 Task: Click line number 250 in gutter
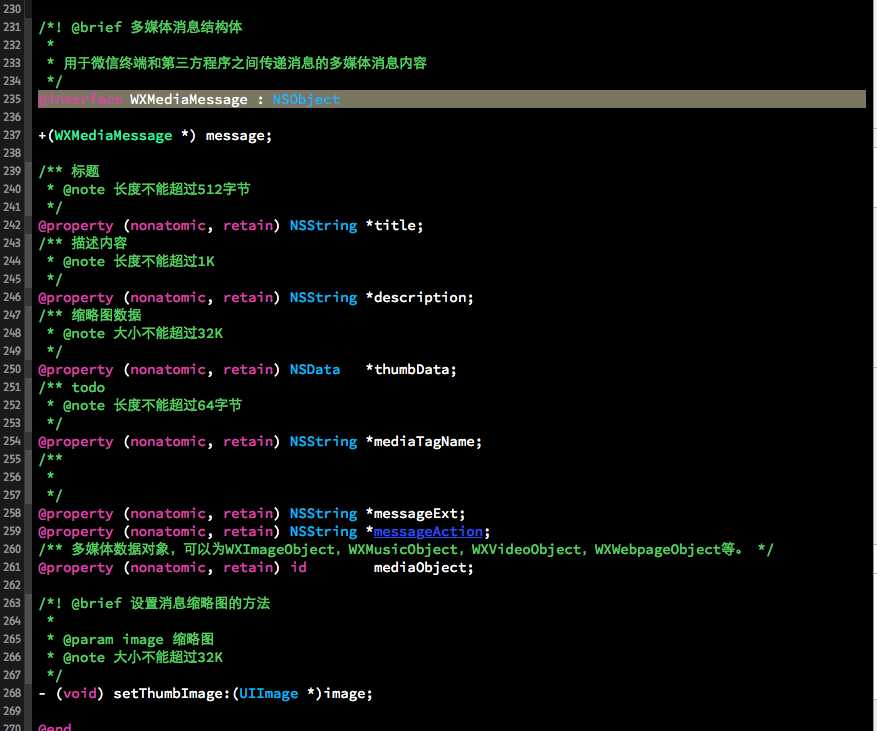[12, 369]
